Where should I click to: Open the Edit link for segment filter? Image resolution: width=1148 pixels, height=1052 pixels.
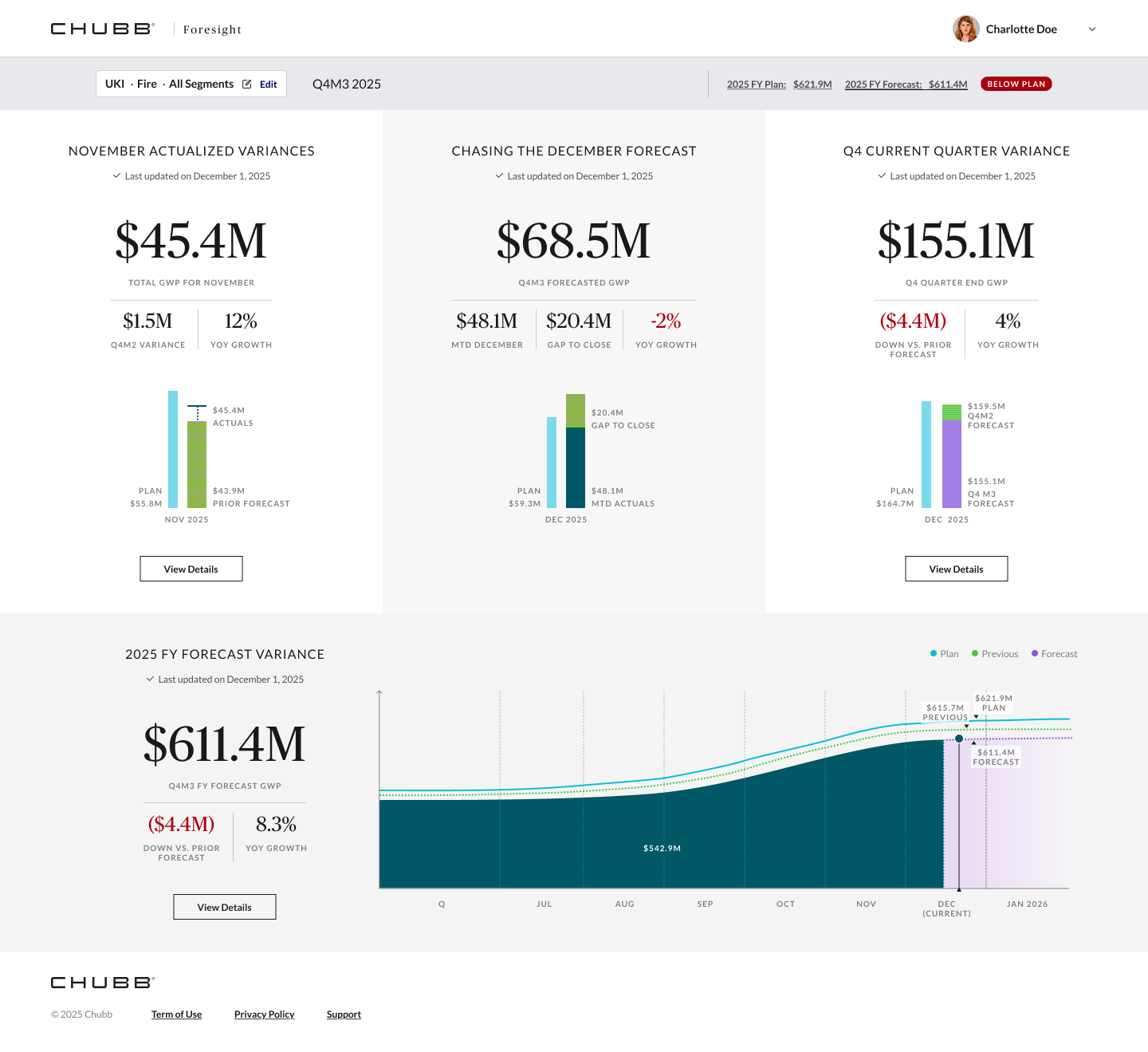point(269,85)
